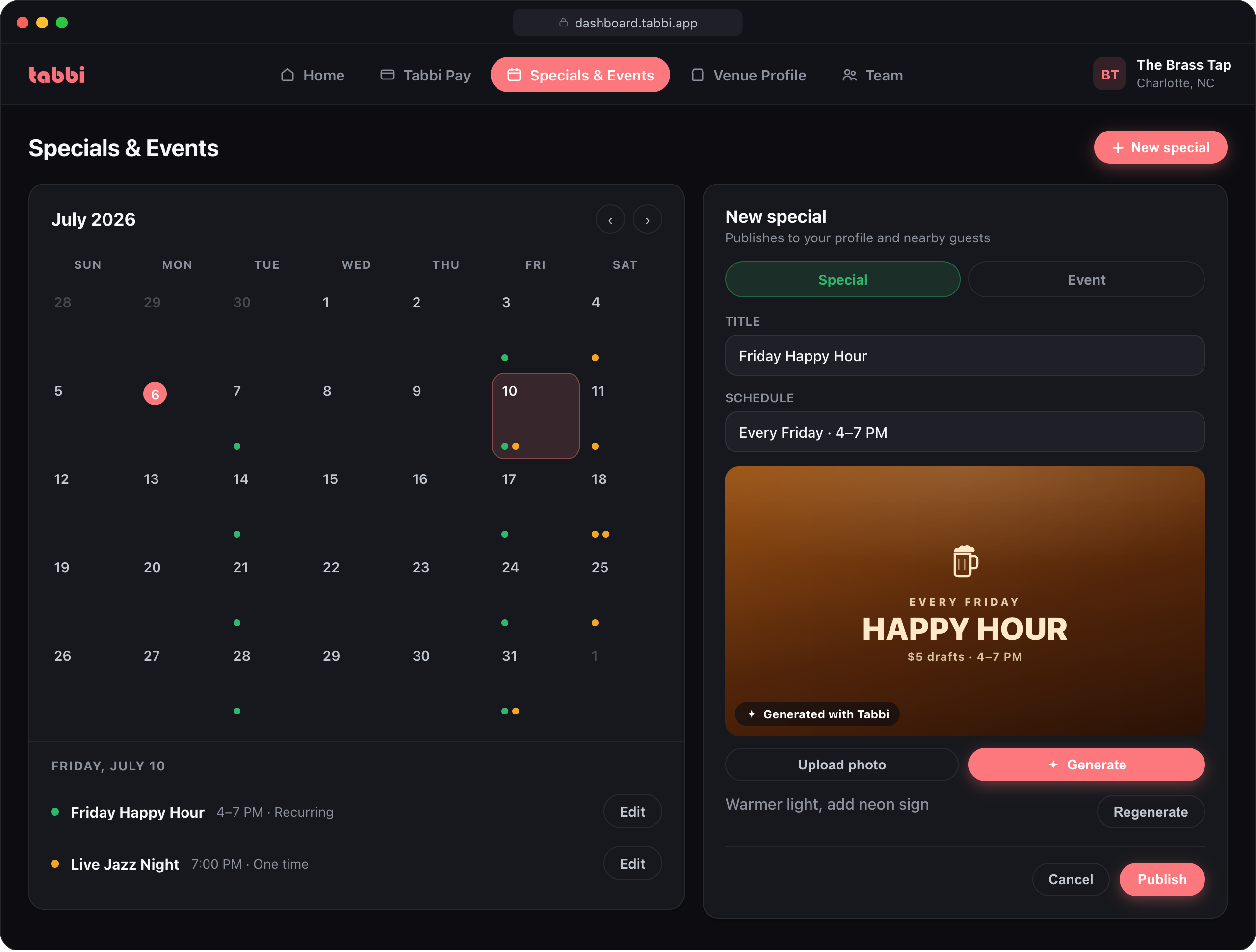The width and height of the screenshot is (1256, 952).
Task: Go to next month with right chevron
Action: coord(647,219)
